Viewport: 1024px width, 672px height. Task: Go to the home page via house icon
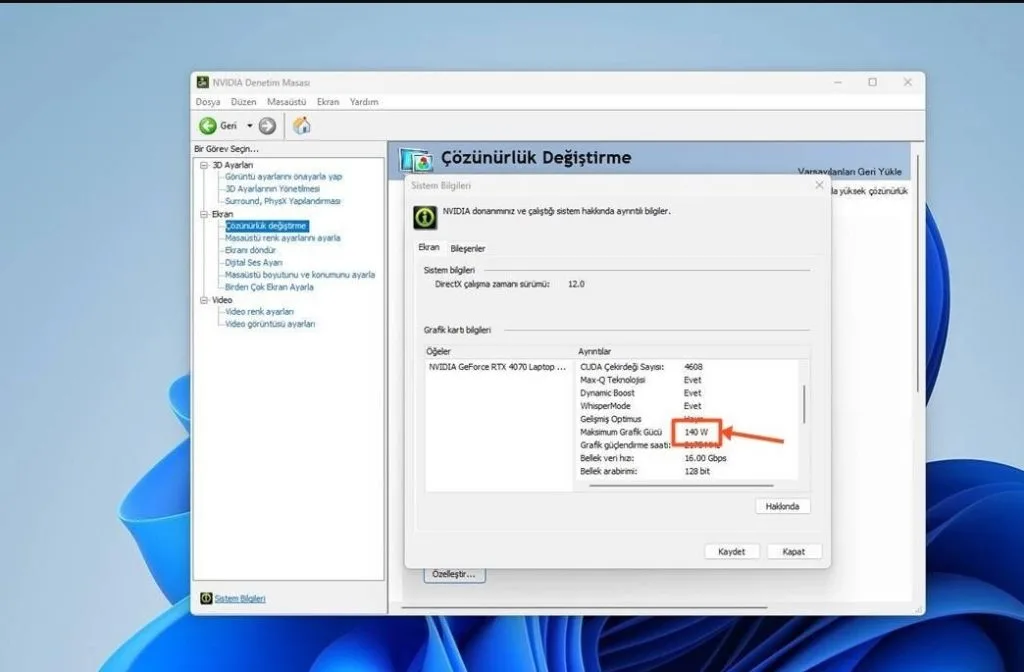click(x=301, y=125)
